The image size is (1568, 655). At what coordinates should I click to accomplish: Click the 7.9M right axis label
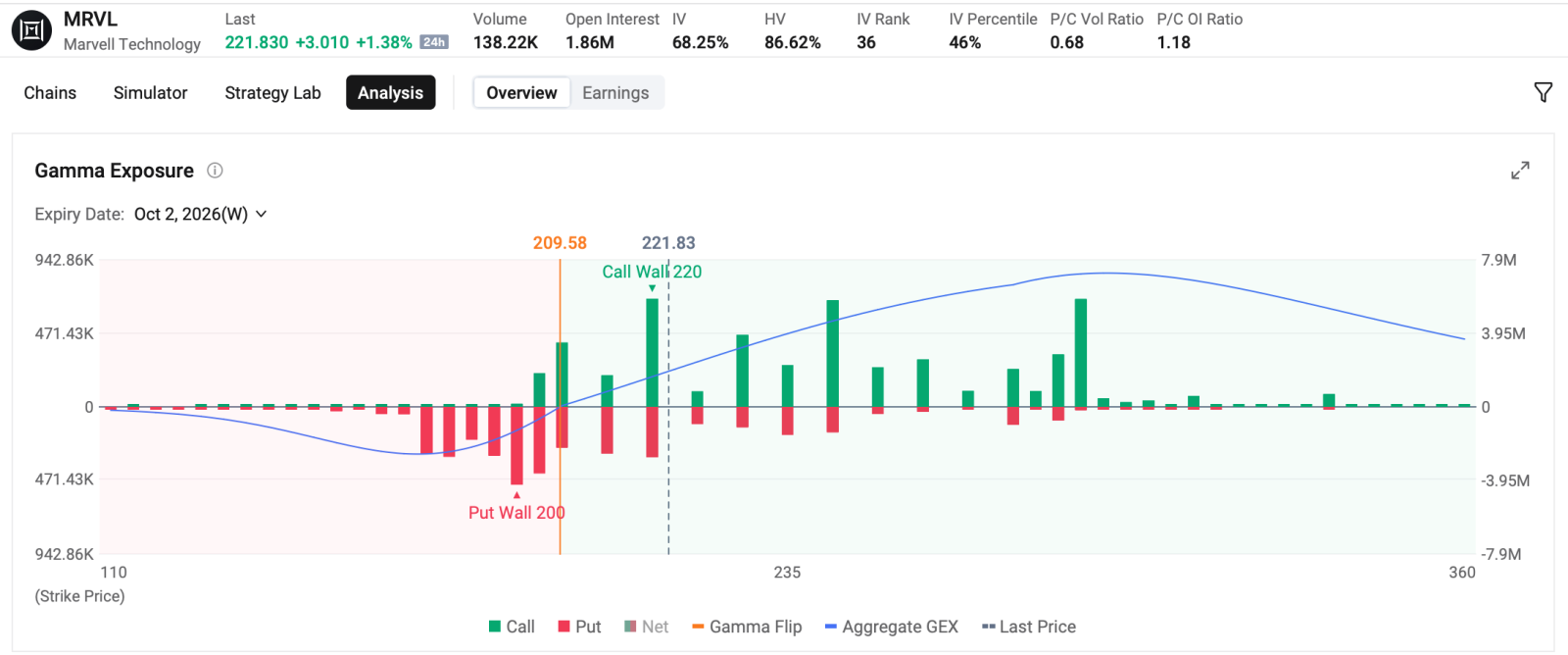tap(1498, 260)
